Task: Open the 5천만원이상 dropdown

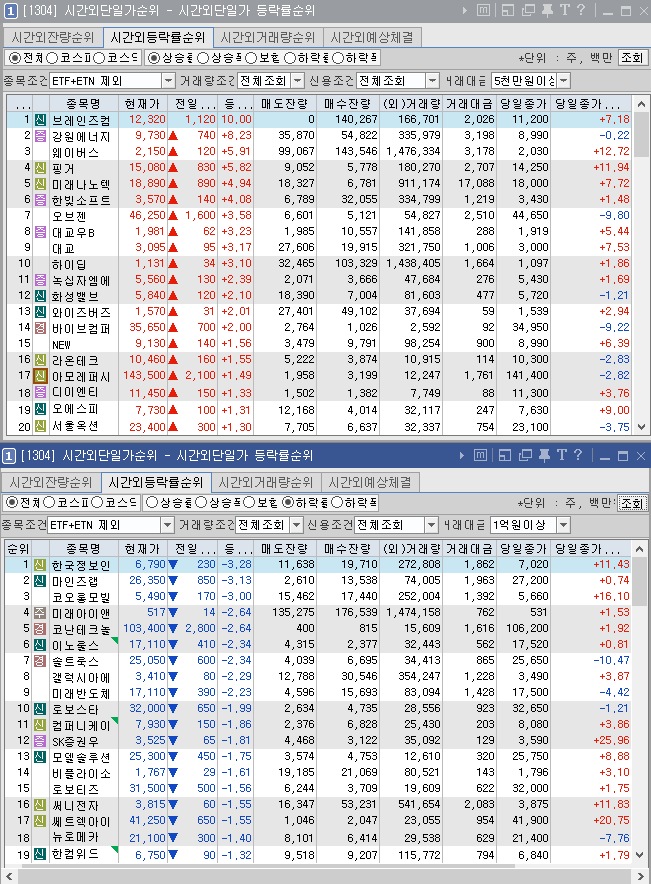Action: click(x=564, y=81)
